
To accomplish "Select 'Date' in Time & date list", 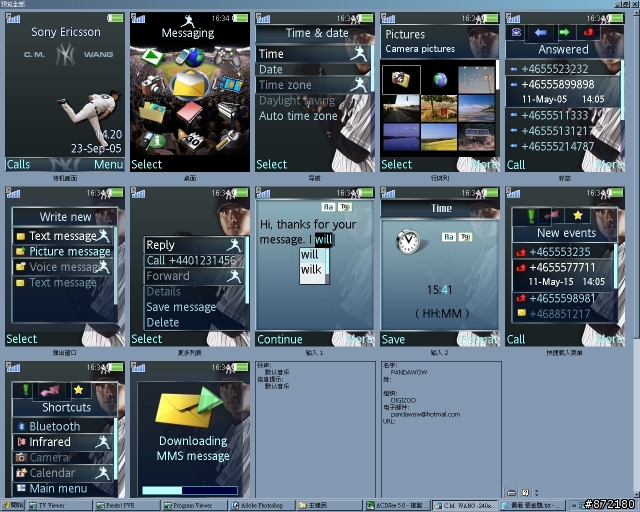I will [x=313, y=69].
